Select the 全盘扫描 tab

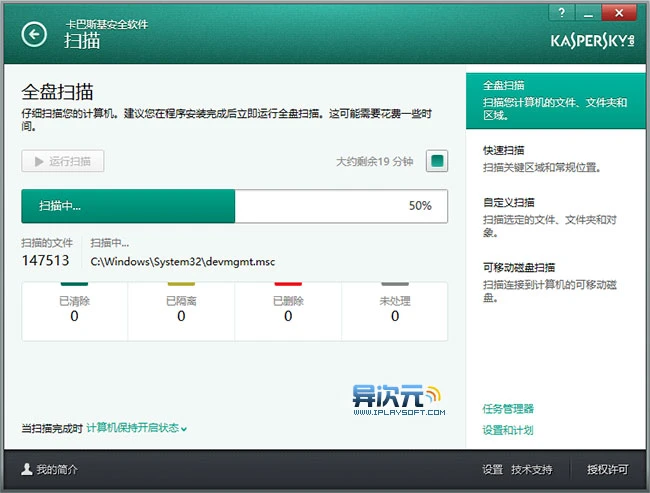555,101
